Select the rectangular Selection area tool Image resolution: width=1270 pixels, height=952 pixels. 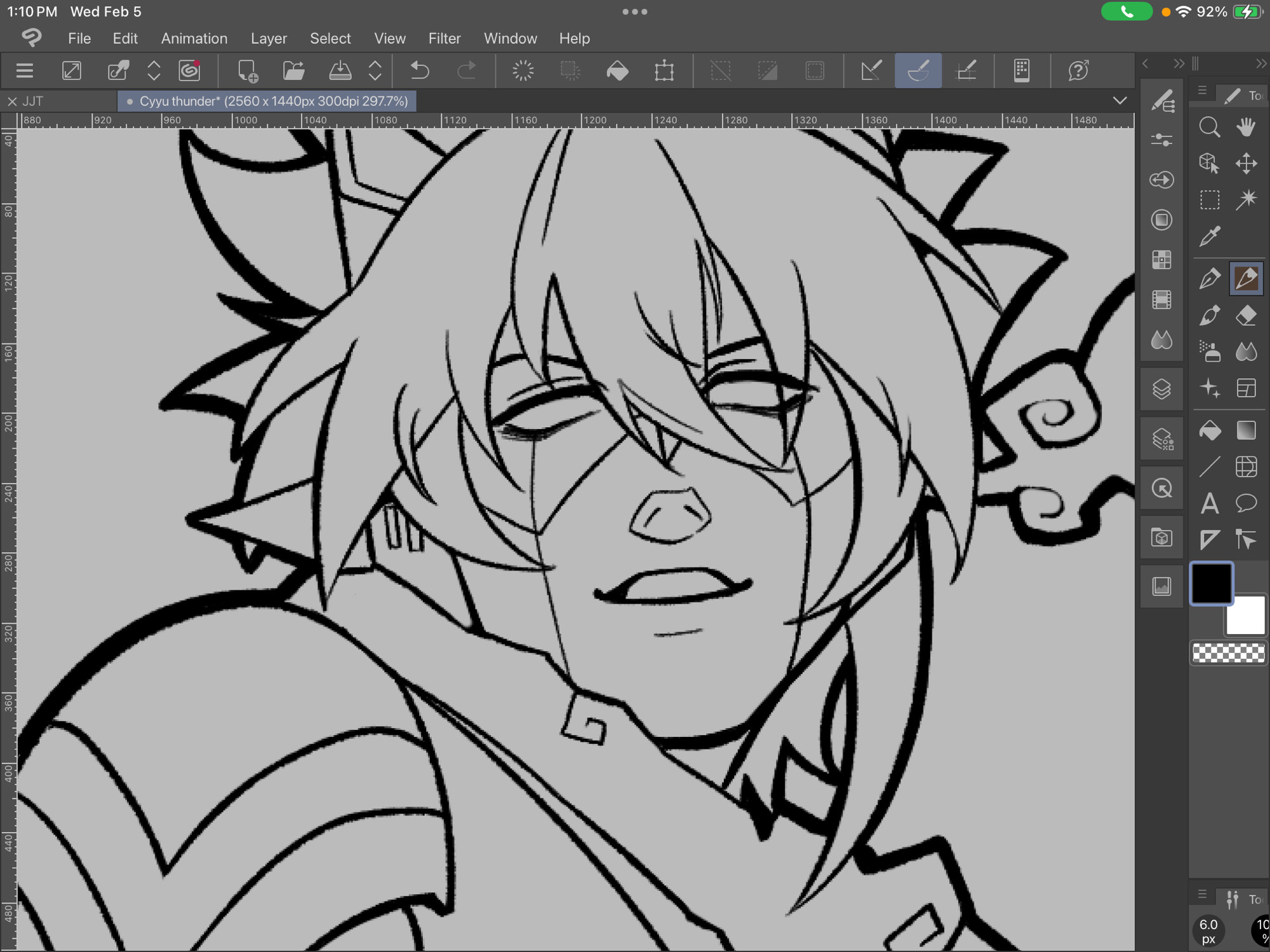pyautogui.click(x=1210, y=199)
